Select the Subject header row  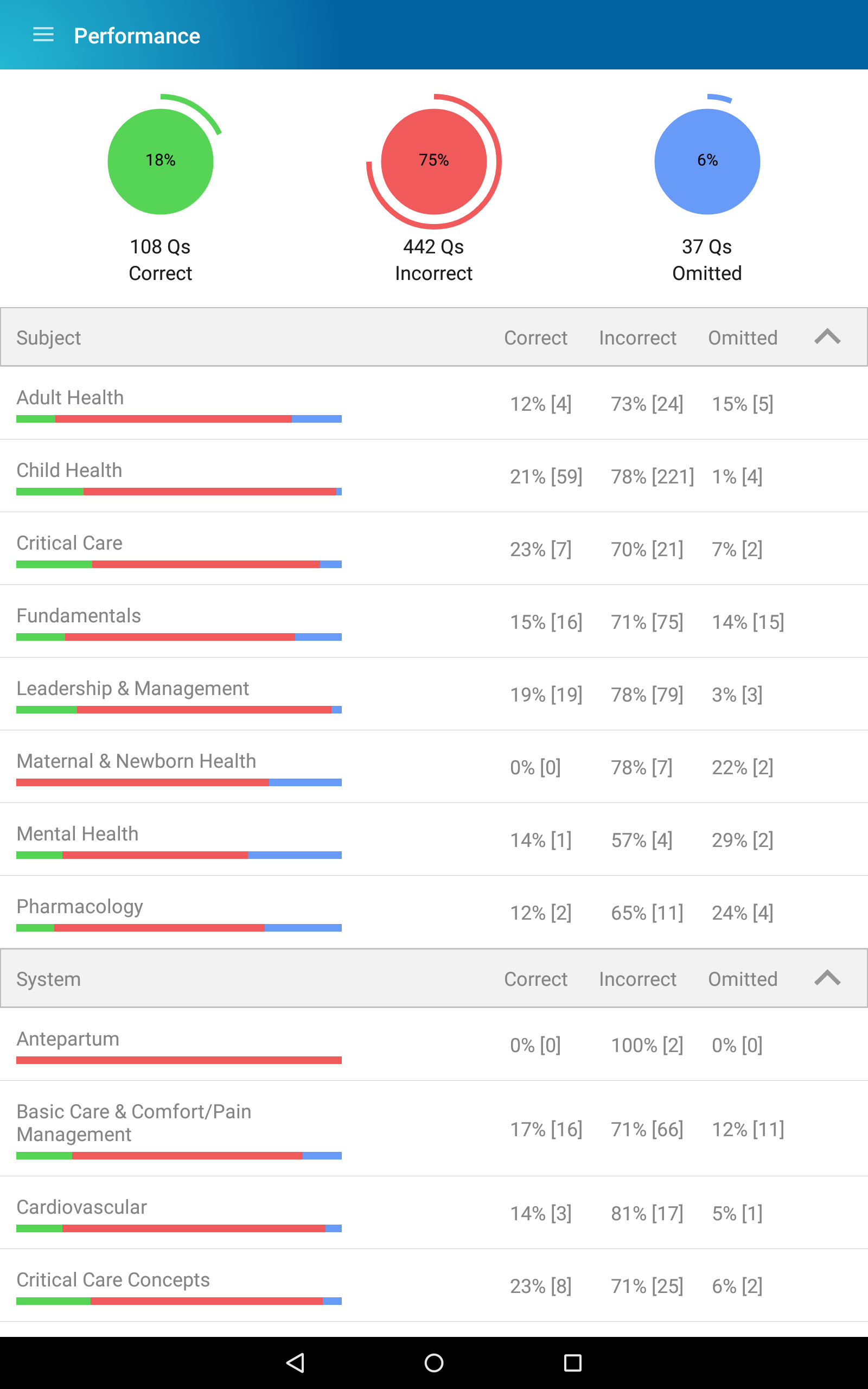coord(229,337)
